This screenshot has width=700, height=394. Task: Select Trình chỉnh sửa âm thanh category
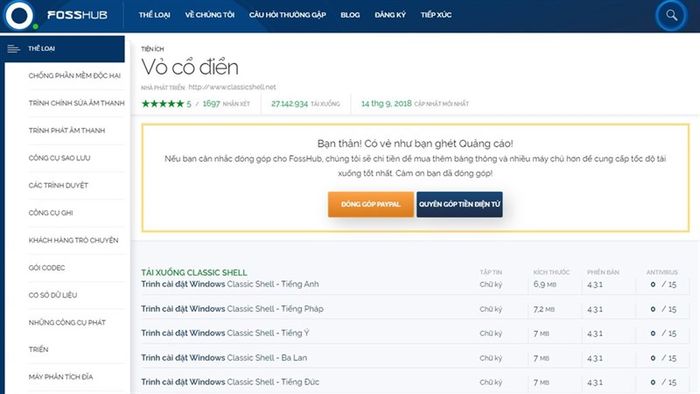[x=76, y=103]
